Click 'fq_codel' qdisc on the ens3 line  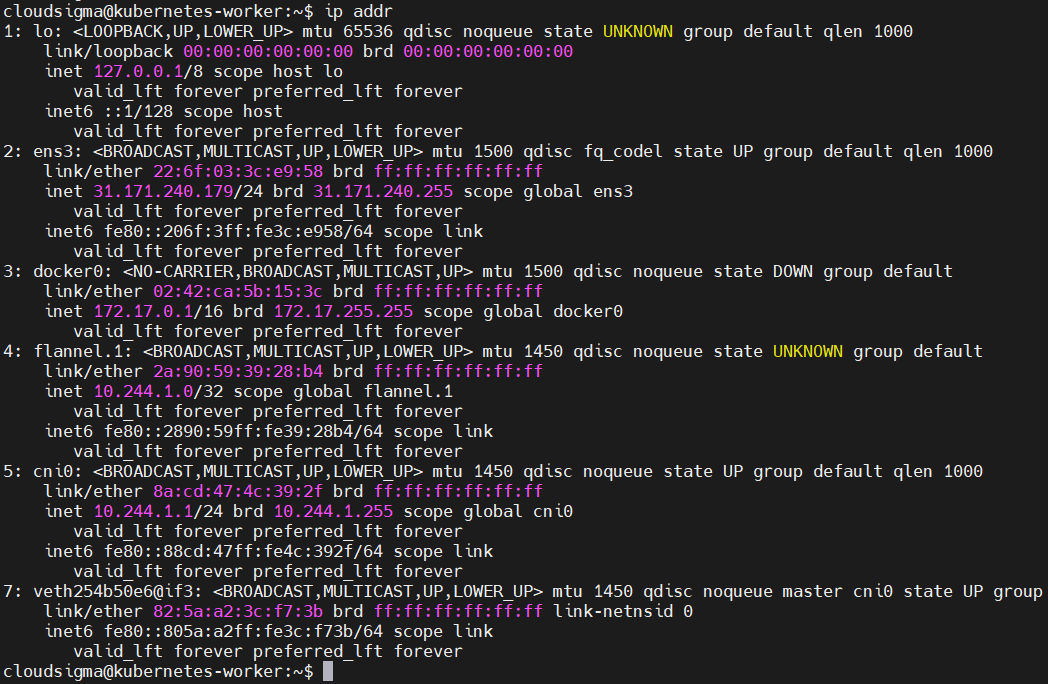point(623,152)
